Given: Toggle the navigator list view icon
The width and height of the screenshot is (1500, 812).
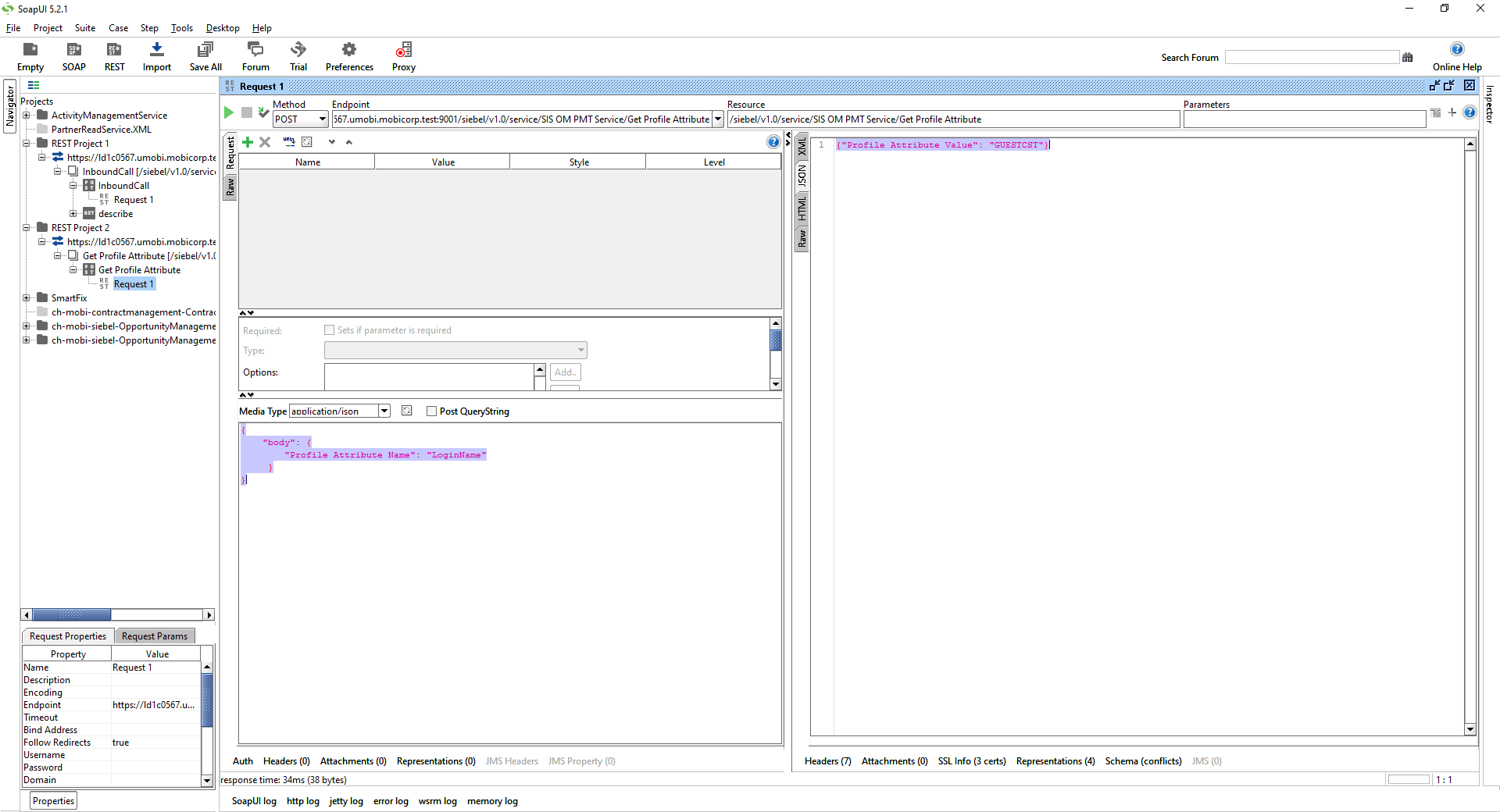Looking at the screenshot, I should point(34,85).
